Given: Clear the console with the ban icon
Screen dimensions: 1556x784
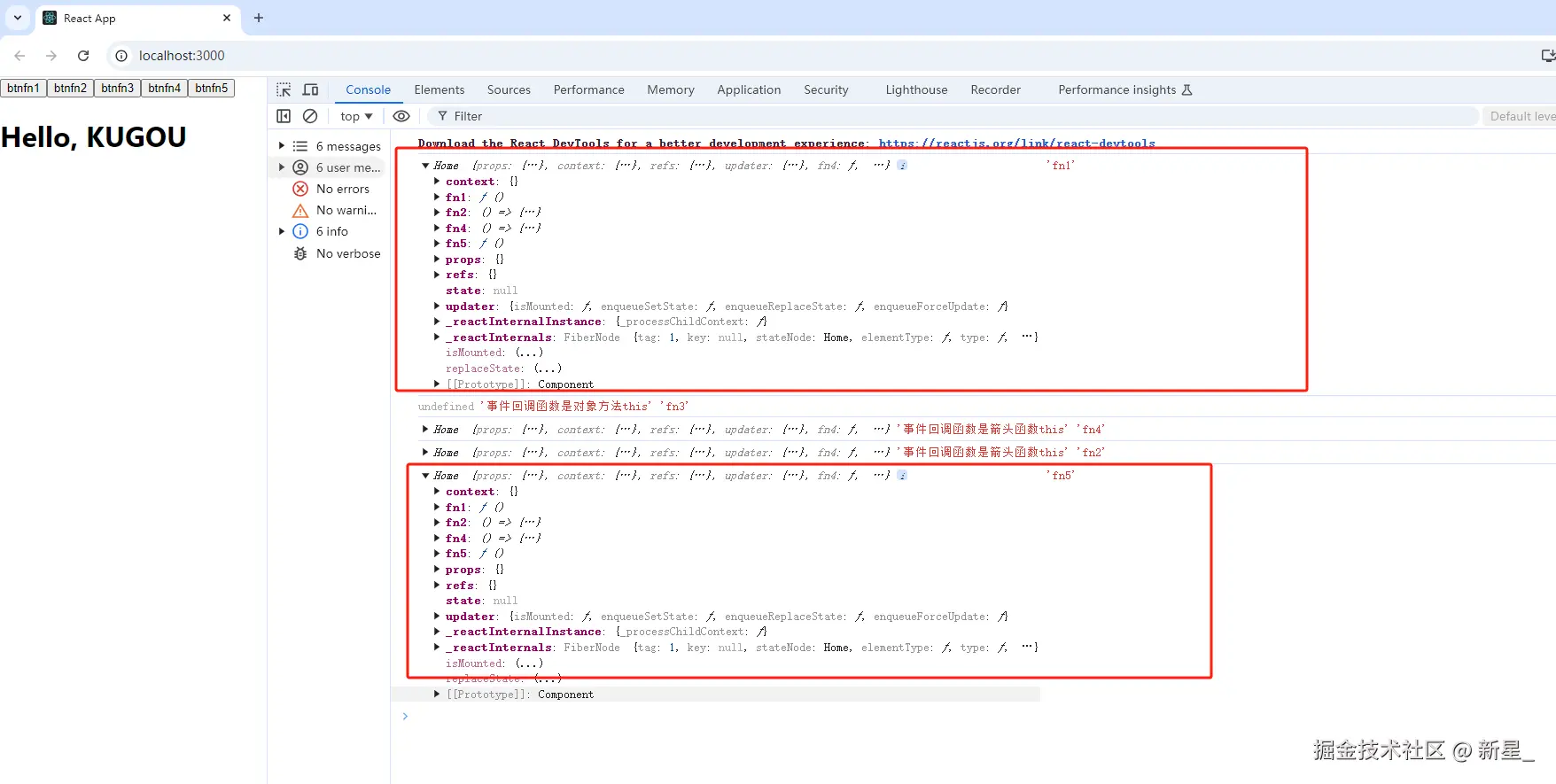Looking at the screenshot, I should click(310, 116).
